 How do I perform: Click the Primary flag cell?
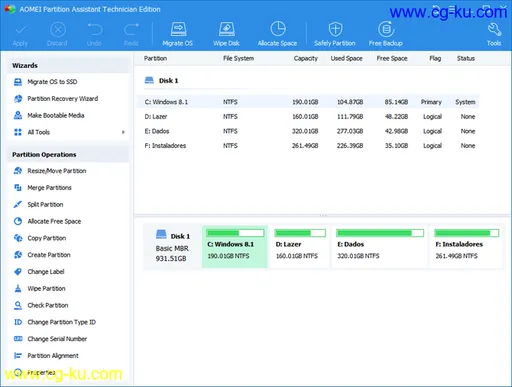point(431,102)
